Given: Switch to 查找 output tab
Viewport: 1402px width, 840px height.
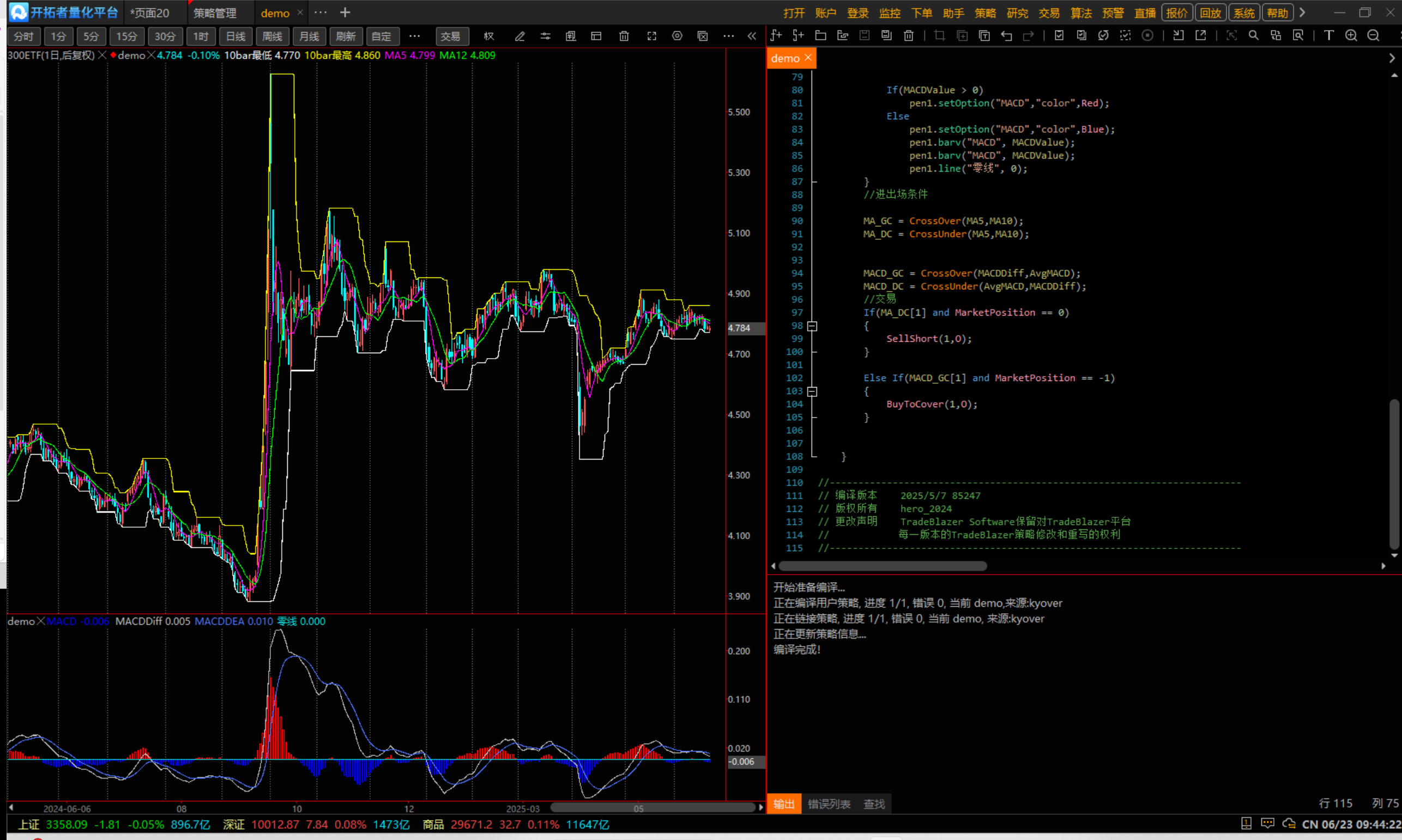Looking at the screenshot, I should [874, 804].
